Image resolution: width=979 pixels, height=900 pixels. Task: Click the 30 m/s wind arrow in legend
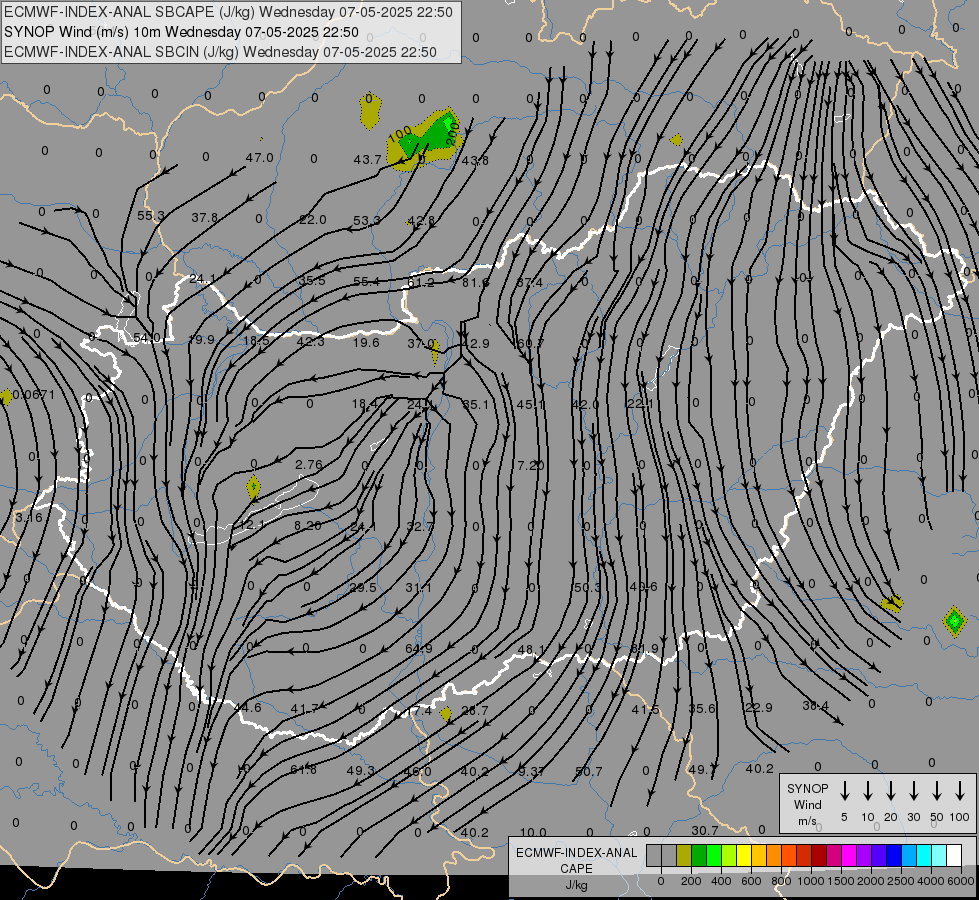[913, 791]
